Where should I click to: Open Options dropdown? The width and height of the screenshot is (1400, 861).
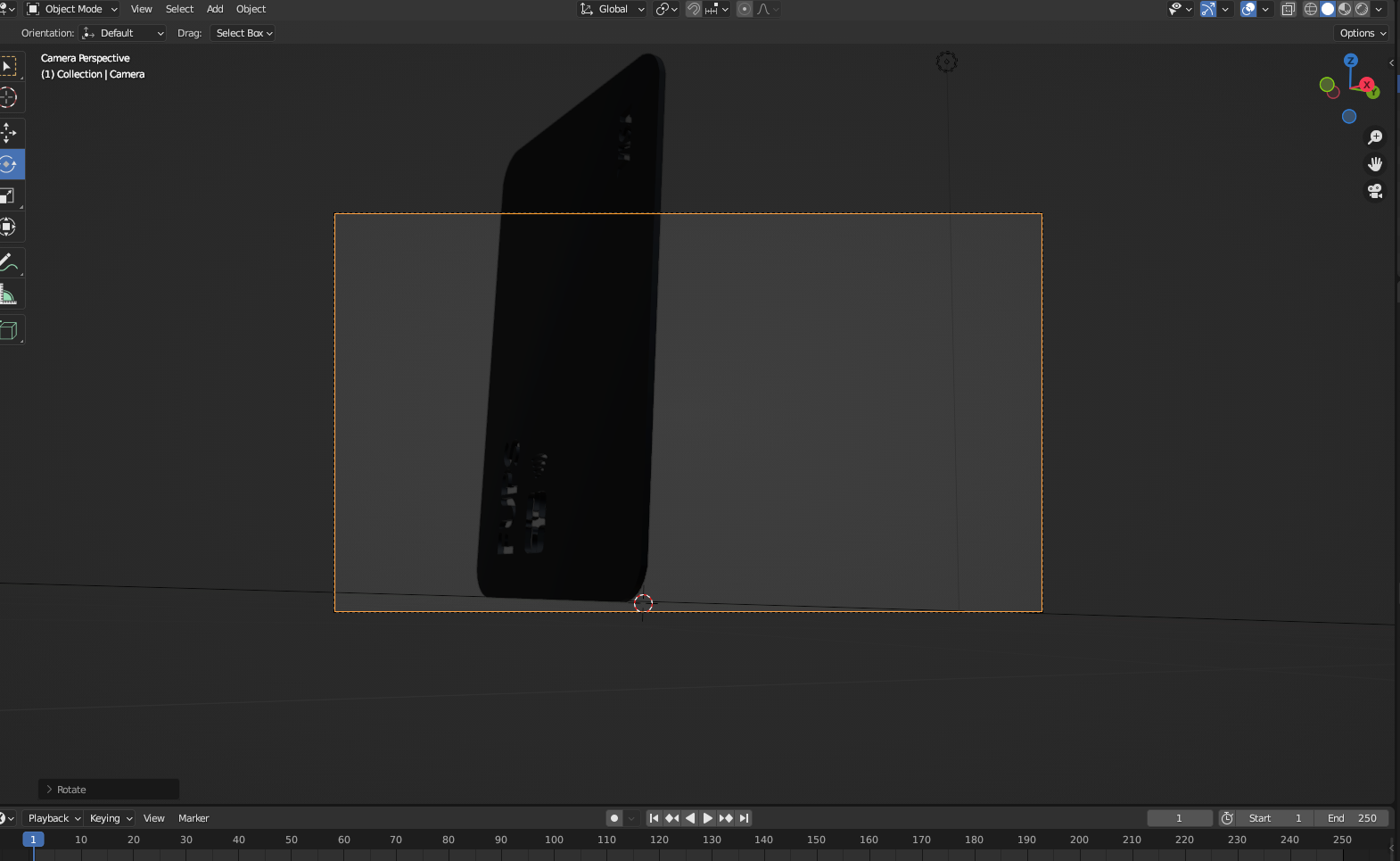click(x=1363, y=33)
